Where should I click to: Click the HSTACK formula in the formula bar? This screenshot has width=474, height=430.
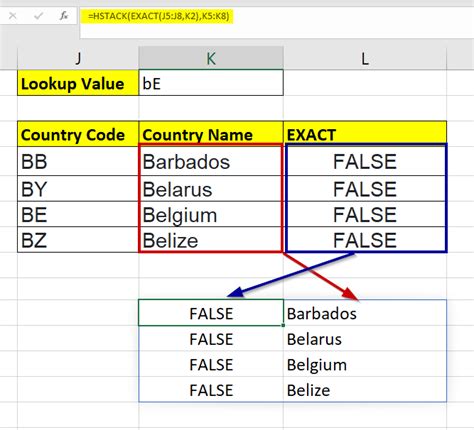[x=158, y=16]
